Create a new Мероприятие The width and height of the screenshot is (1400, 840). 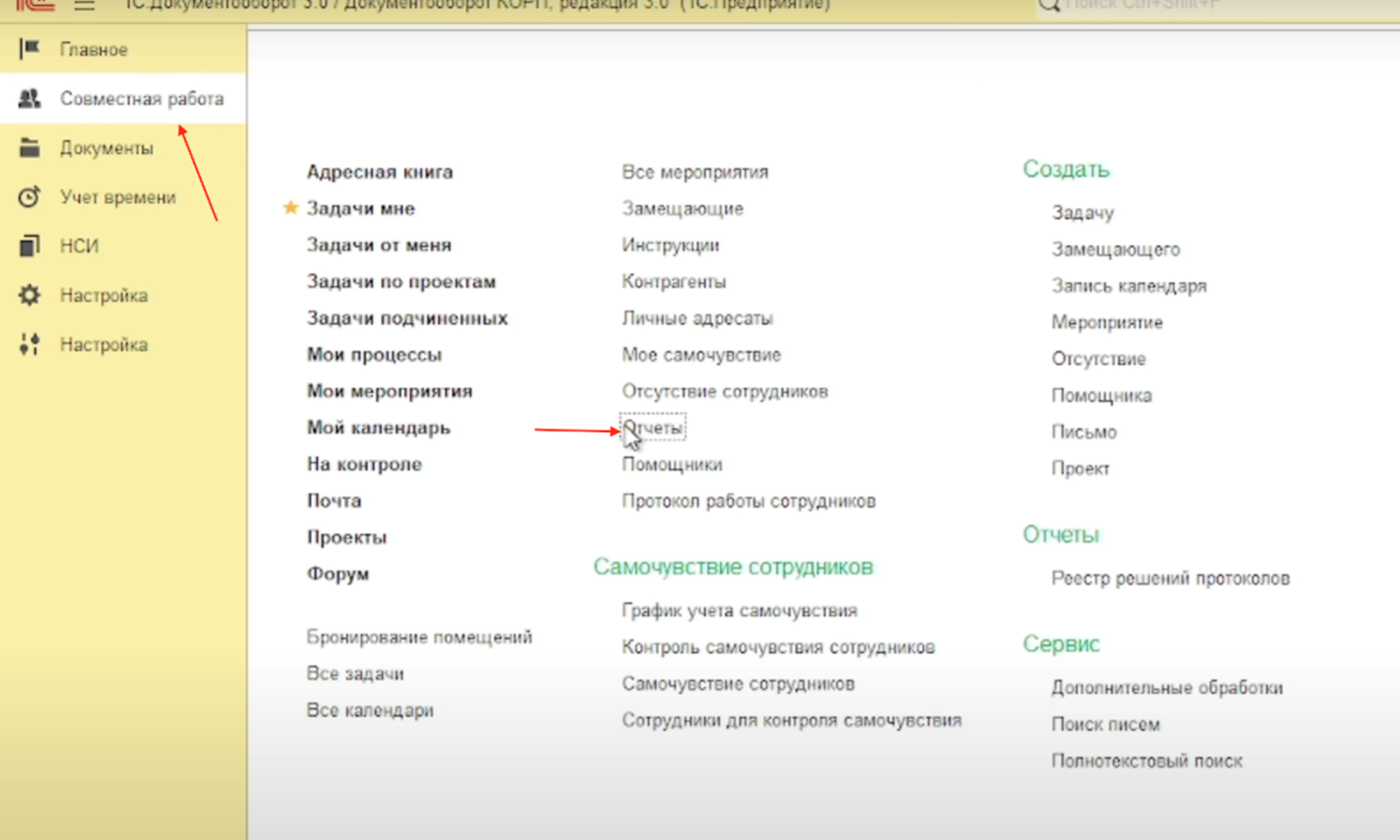click(x=1107, y=323)
